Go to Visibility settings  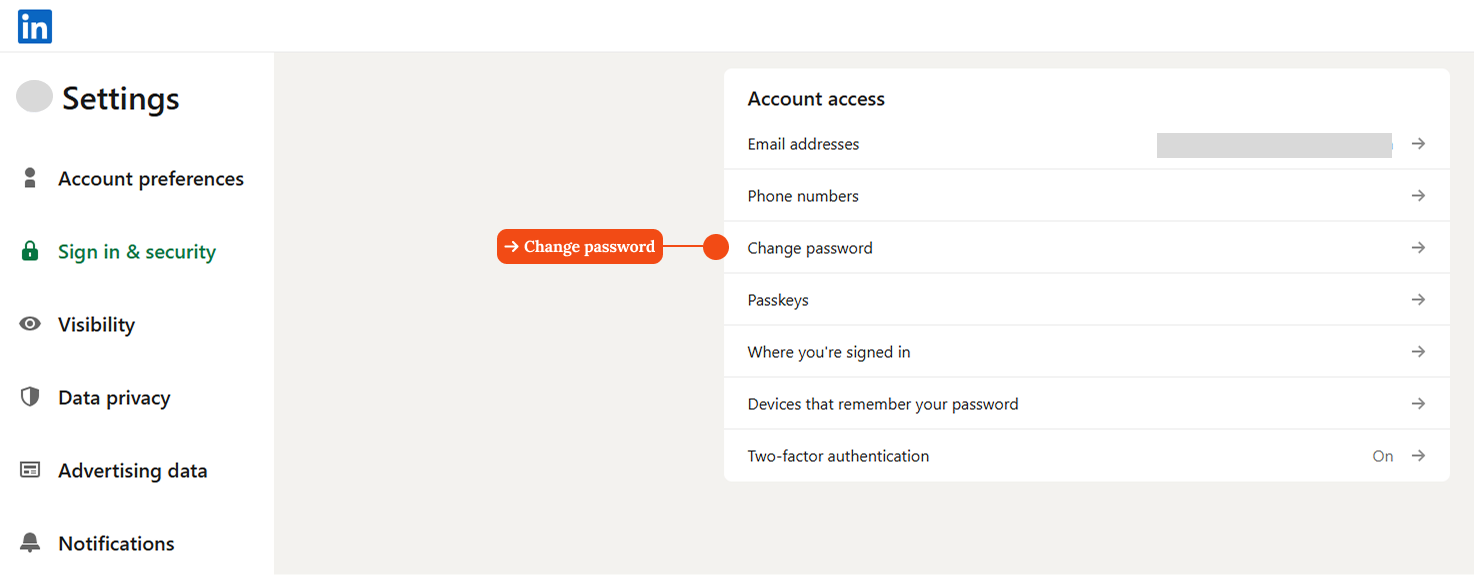[x=96, y=325]
